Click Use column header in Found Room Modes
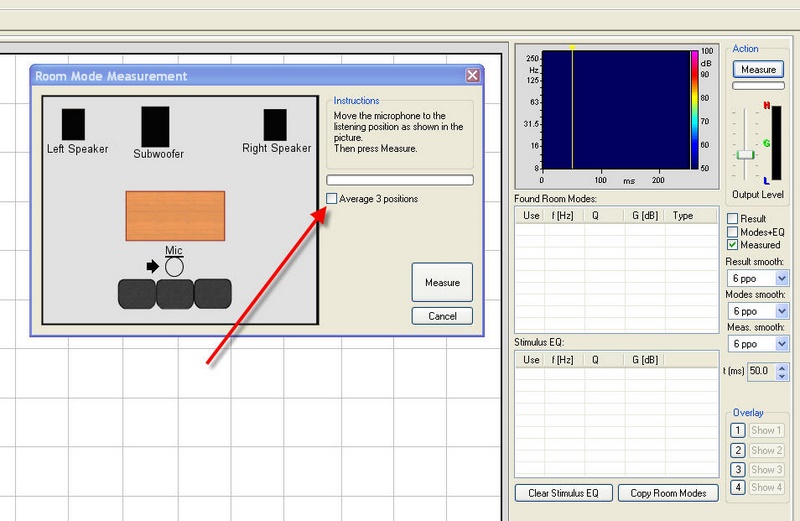This screenshot has height=521, width=800. (x=531, y=215)
